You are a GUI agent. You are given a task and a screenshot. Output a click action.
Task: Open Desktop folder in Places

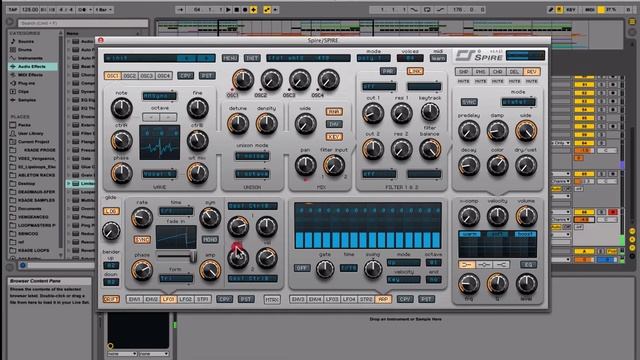[27, 183]
